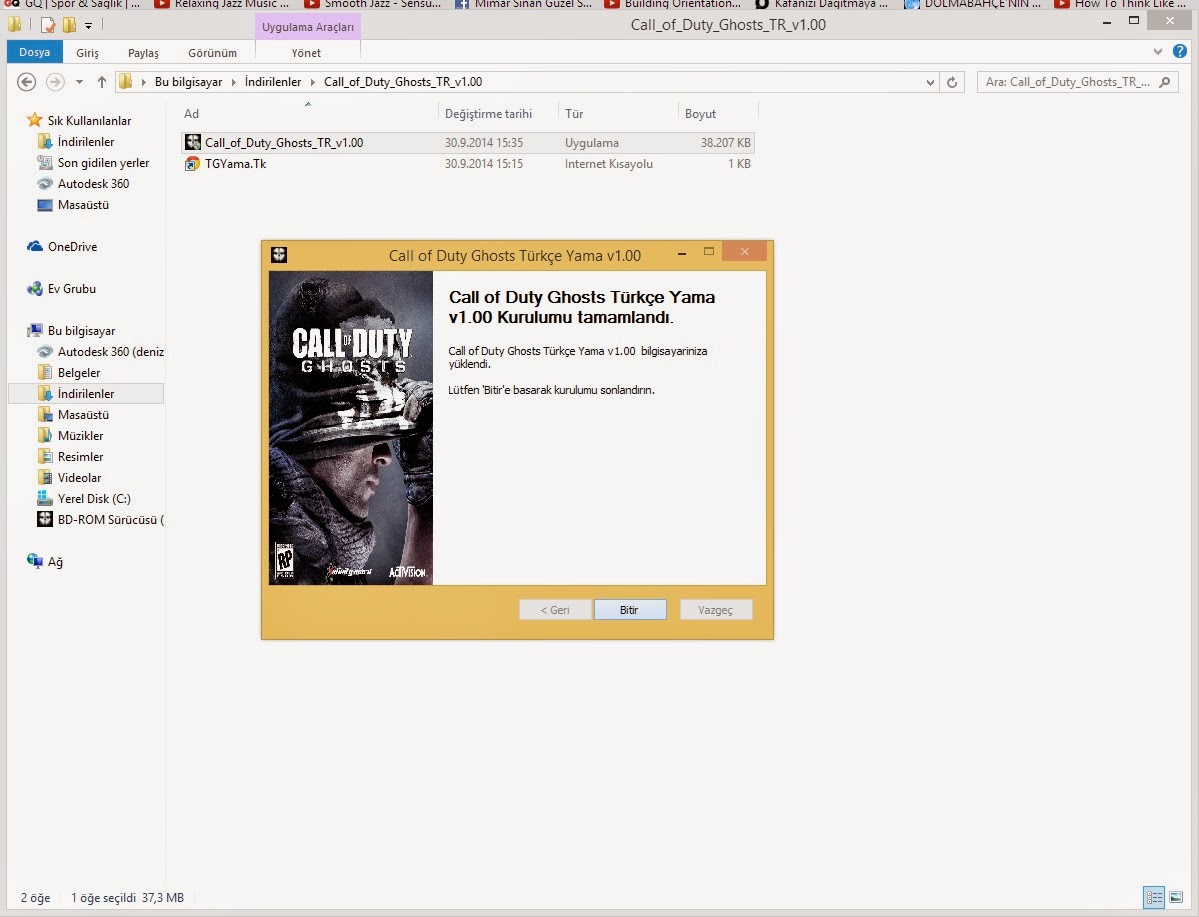Sort by the Boyut column header
Image resolution: width=1199 pixels, height=917 pixels.
[x=718, y=113]
